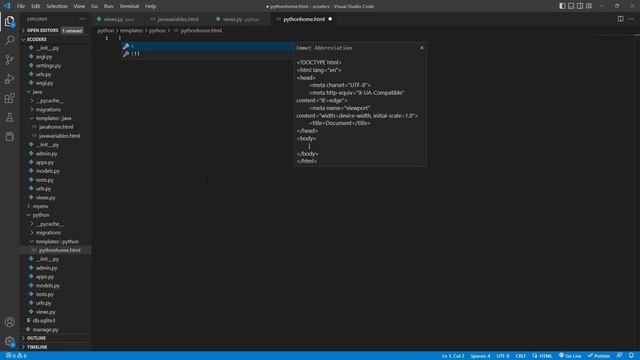Collapse the templates\python folder

click(55, 242)
